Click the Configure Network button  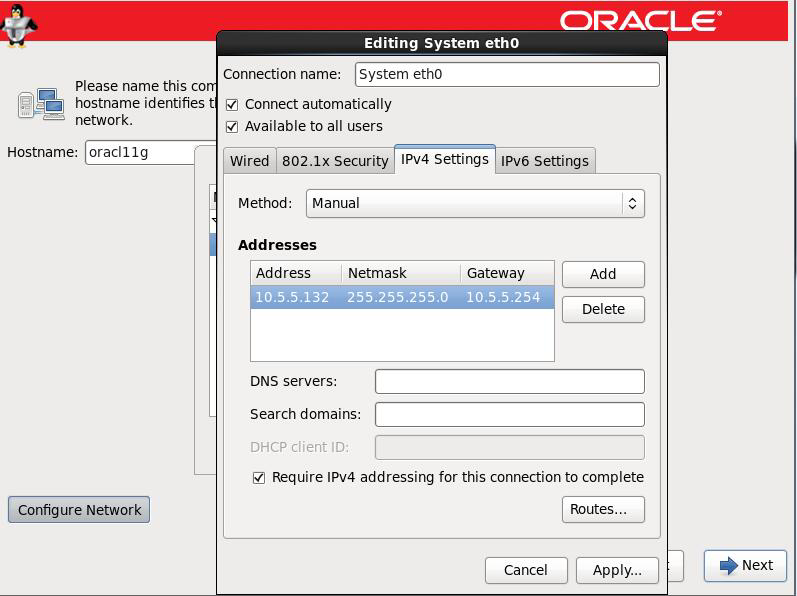pos(79,510)
